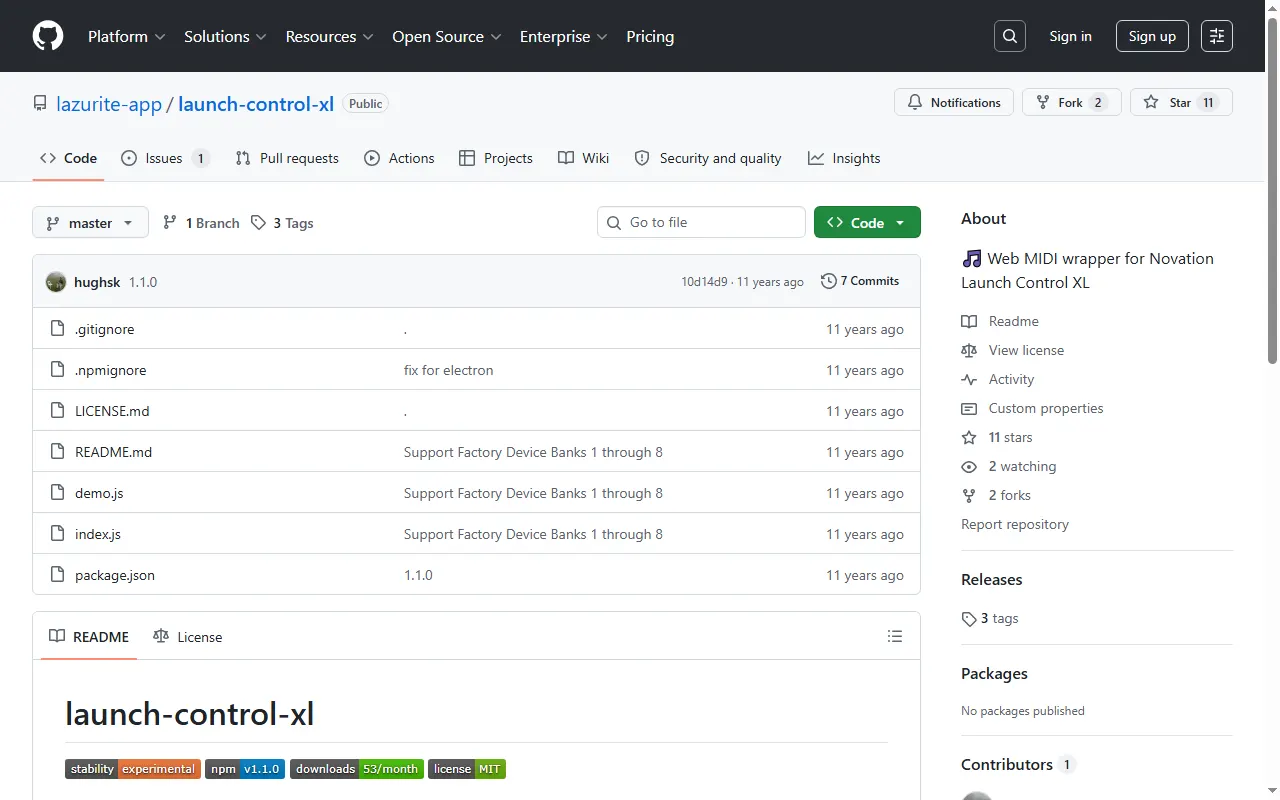View the 1 Branch link
The image size is (1280, 800).
[x=201, y=223]
